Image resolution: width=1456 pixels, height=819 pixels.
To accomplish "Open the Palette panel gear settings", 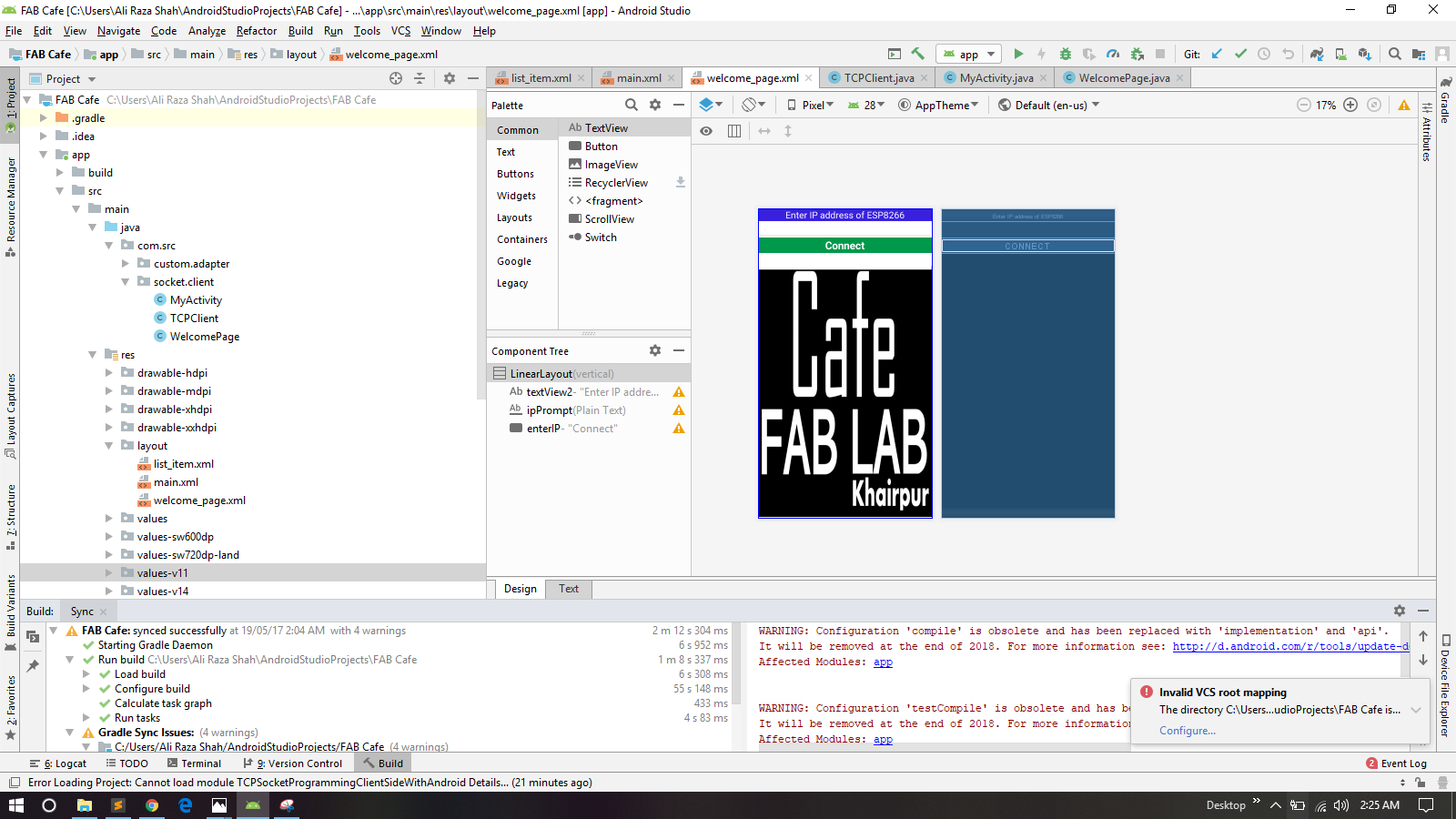I will click(655, 105).
